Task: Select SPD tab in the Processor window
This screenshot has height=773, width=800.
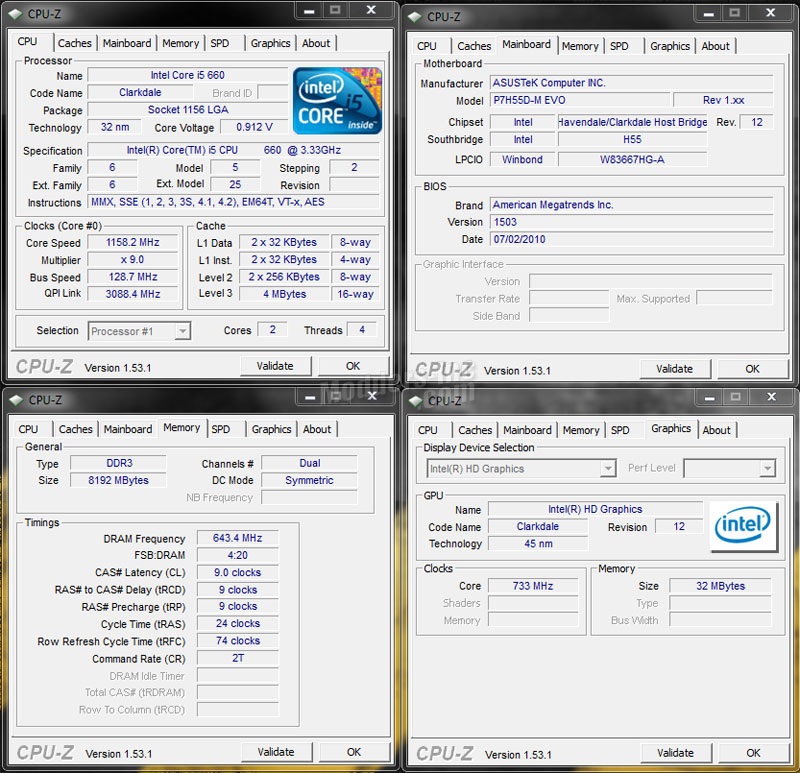Action: [220, 43]
